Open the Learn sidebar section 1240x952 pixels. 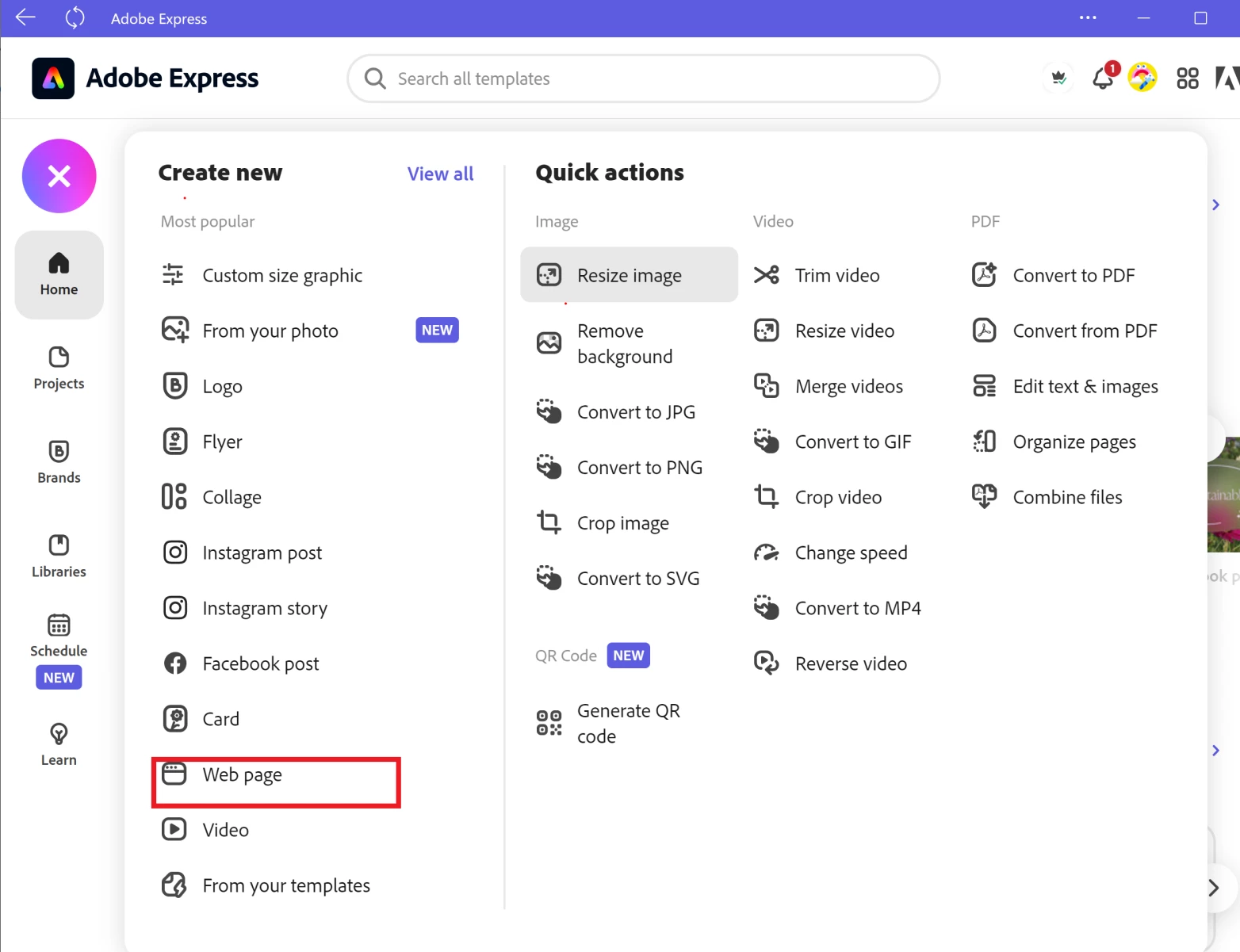pos(59,744)
